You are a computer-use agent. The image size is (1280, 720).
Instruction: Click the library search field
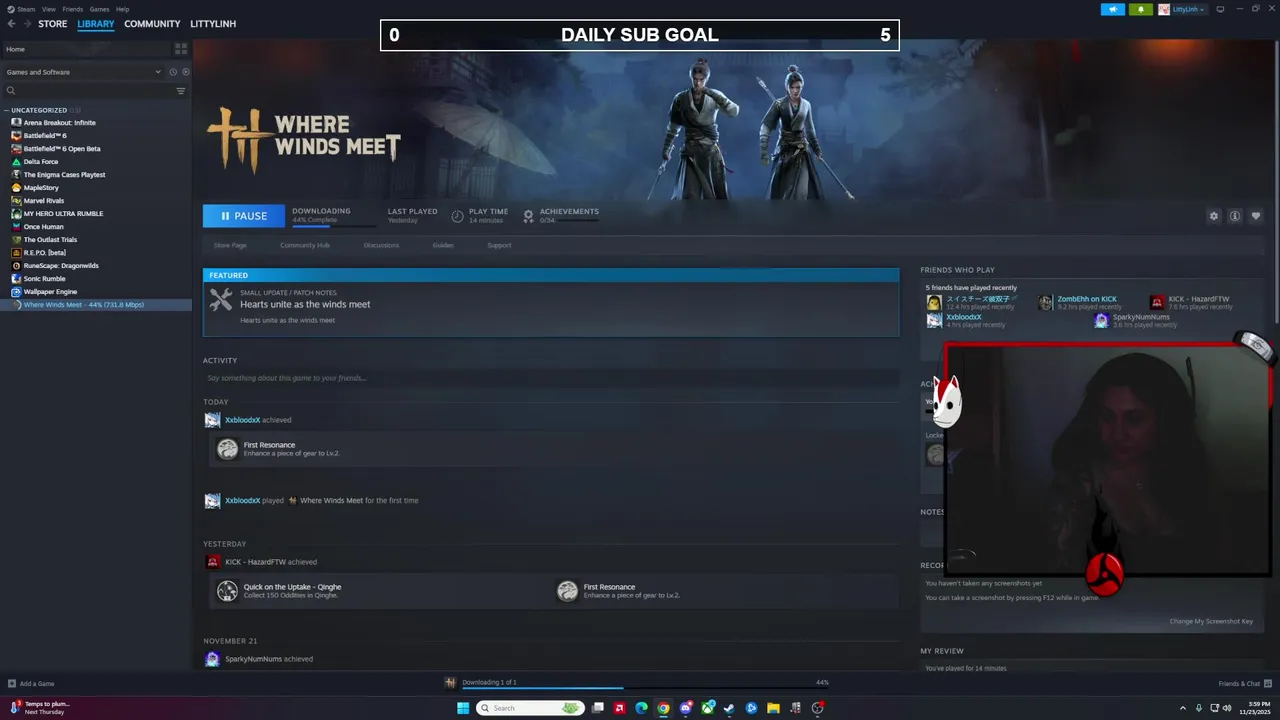pyautogui.click(x=88, y=91)
